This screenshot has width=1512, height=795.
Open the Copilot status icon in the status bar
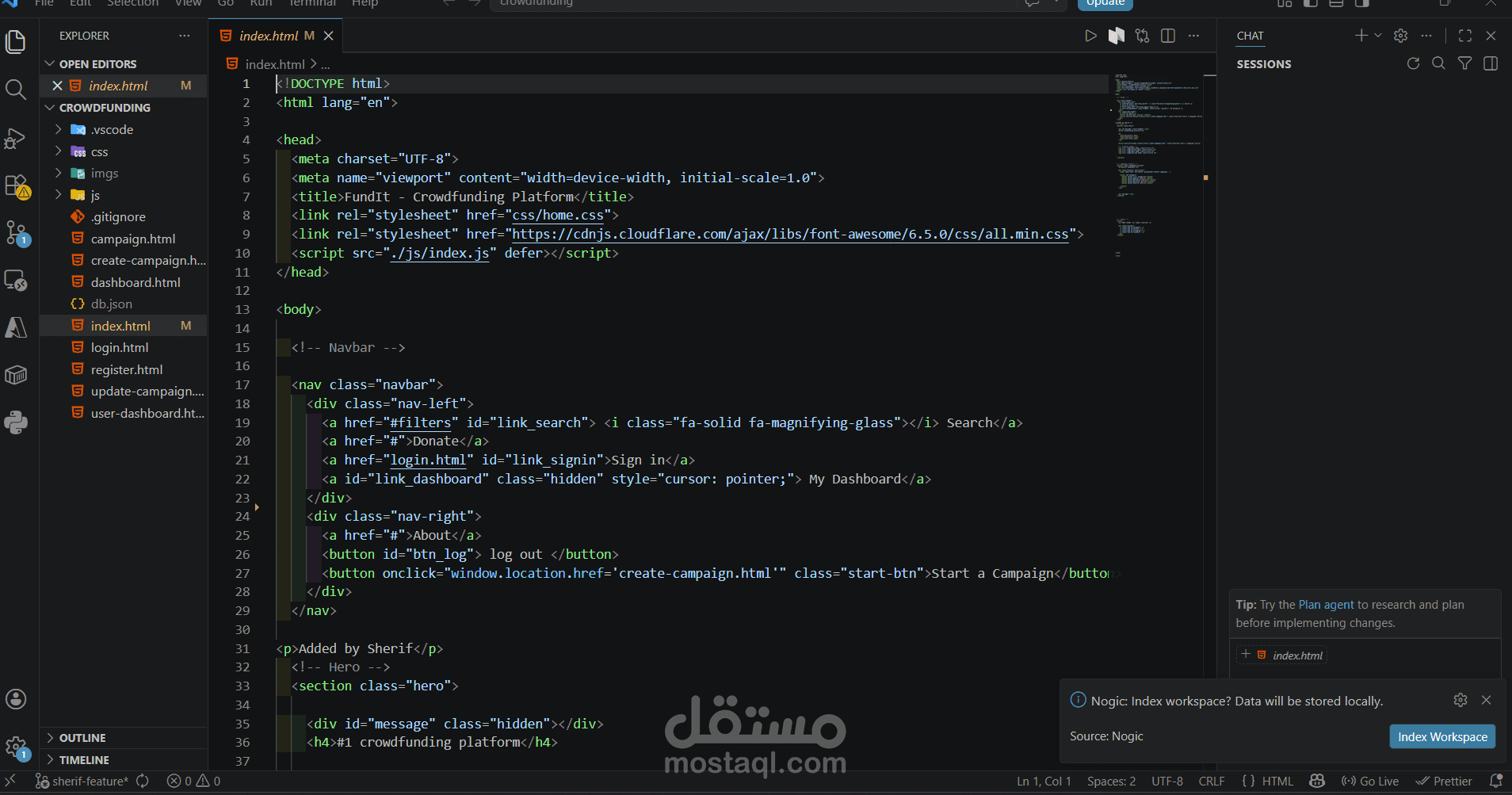pyautogui.click(x=1317, y=781)
